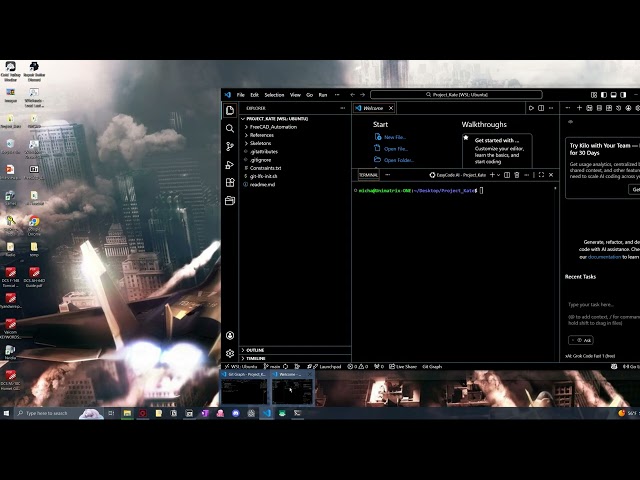
Task: Open the Search view in activity bar
Action: [230, 129]
